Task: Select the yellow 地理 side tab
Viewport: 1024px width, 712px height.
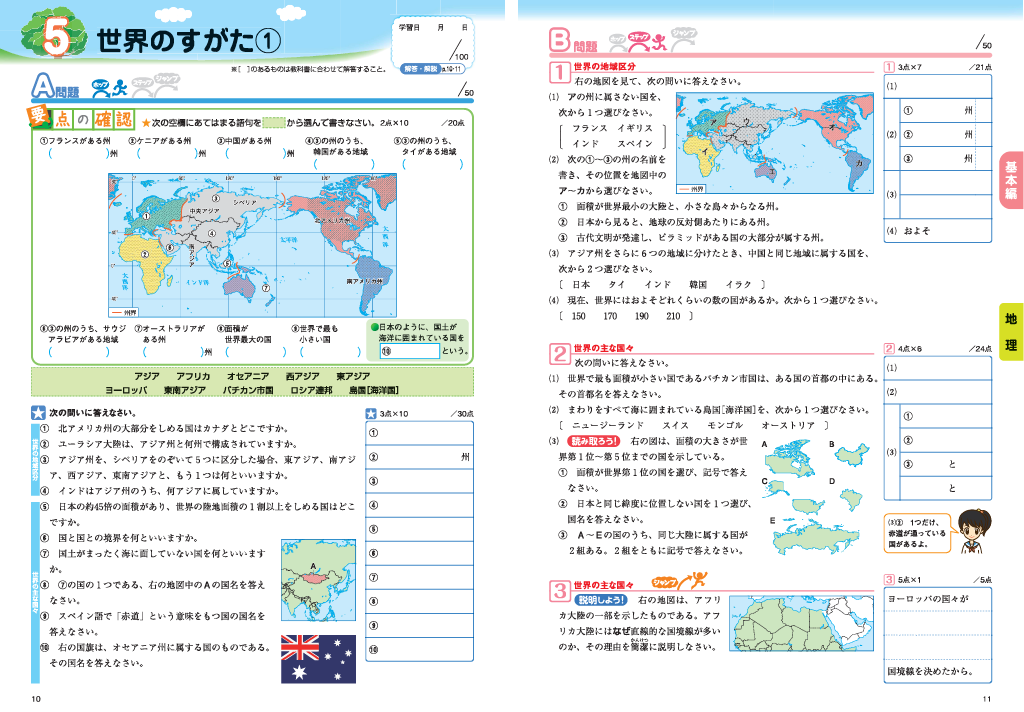Action: pyautogui.click(x=1011, y=331)
